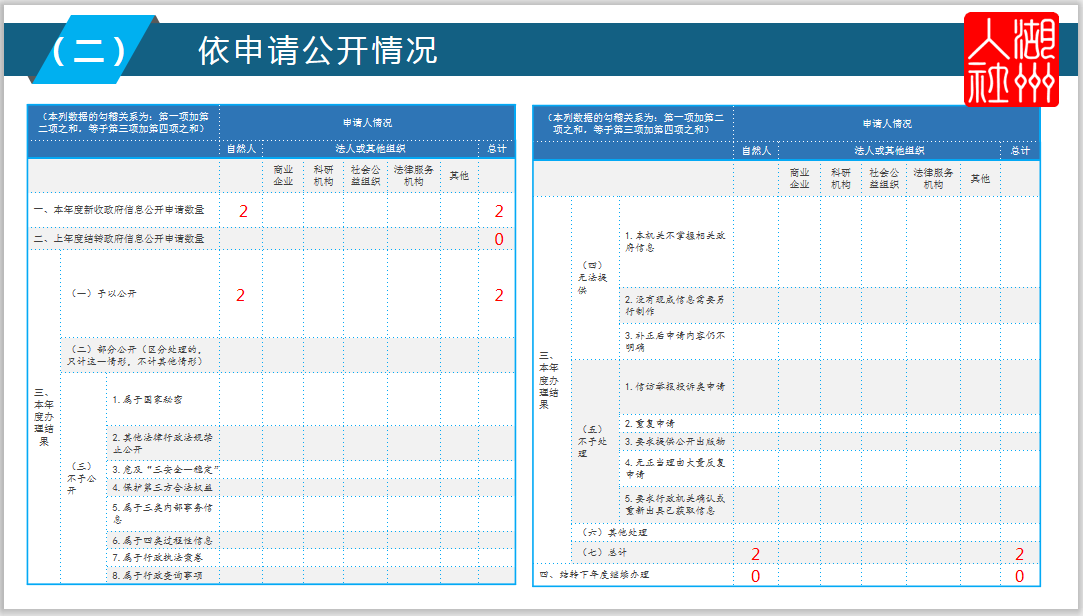Select 总计 value 2 in 予以公开 row
This screenshot has width=1083, height=616.
click(x=499, y=296)
